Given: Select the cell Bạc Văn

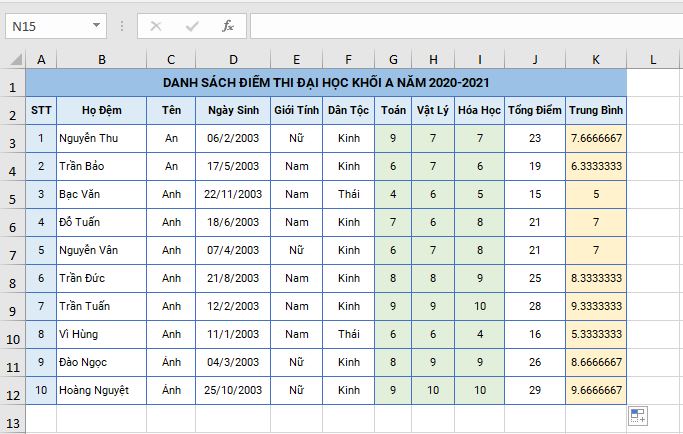Looking at the screenshot, I should [101, 194].
